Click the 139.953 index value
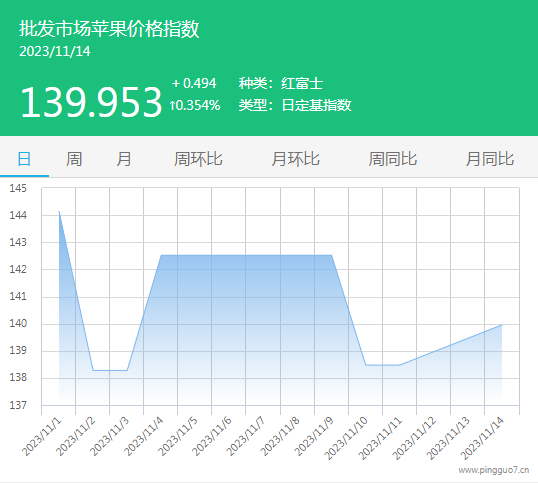 [x=91, y=102]
